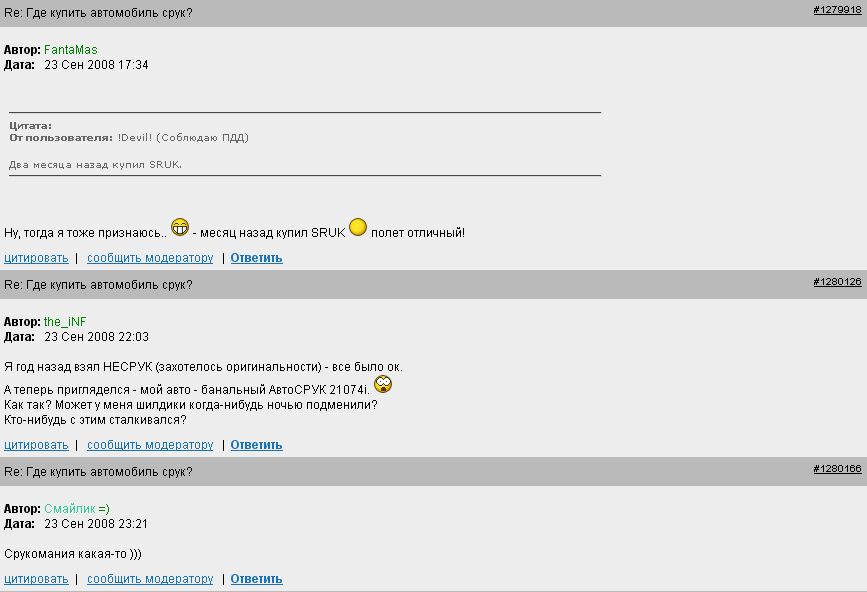Click Ответить under the Срукомания post
Image resolution: width=867 pixels, height=592 pixels.
(256, 579)
